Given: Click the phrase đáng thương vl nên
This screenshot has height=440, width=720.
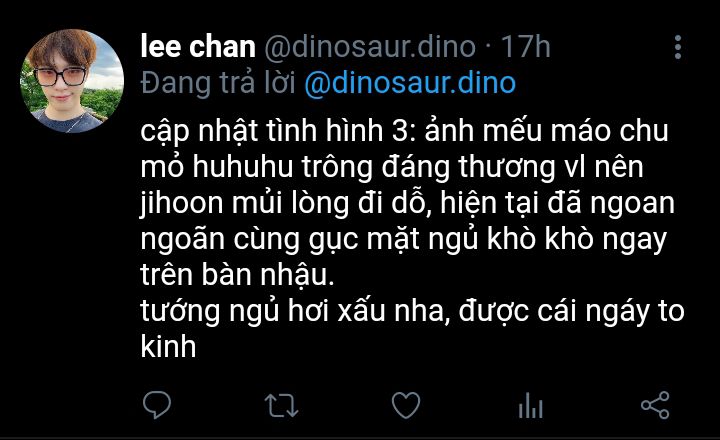Looking at the screenshot, I should 512,167.
